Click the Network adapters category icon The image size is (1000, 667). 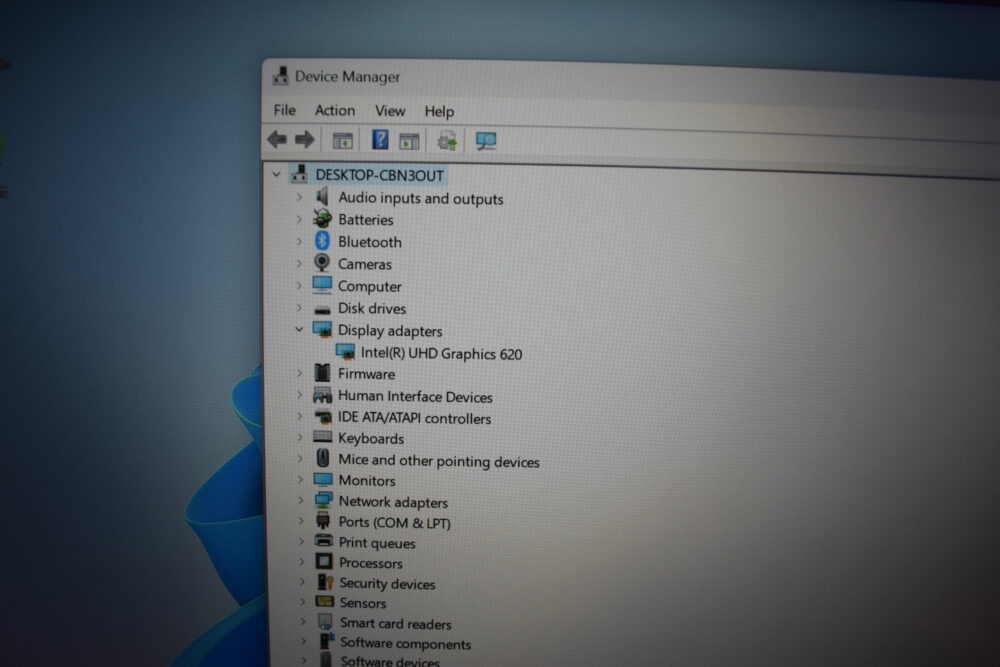[323, 501]
